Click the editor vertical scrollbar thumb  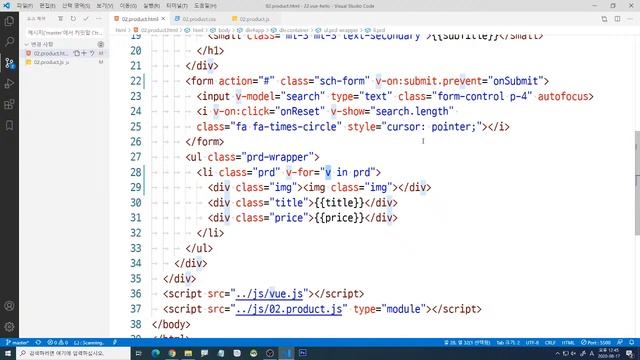coord(637,182)
